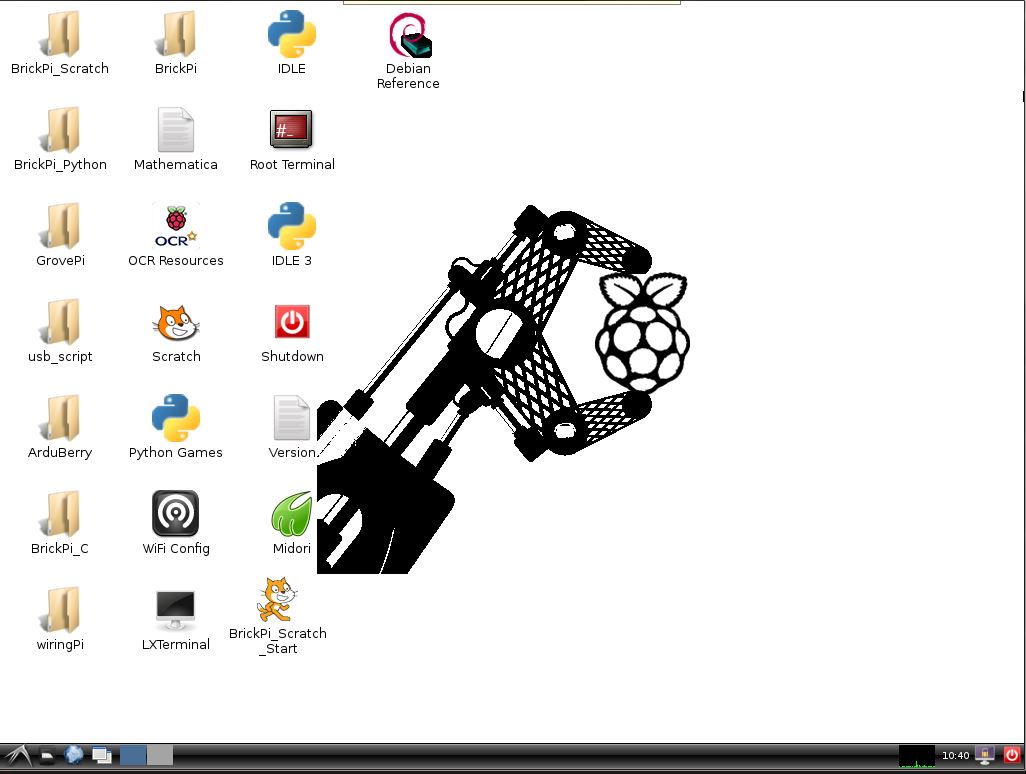Click the screen lock tray icon
Image resolution: width=1026 pixels, height=774 pixels.
coord(985,756)
